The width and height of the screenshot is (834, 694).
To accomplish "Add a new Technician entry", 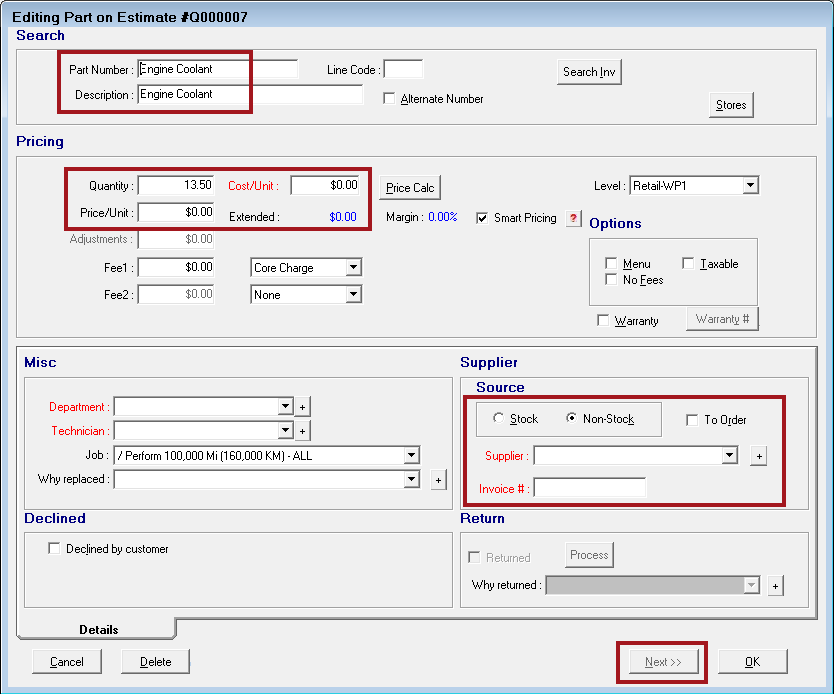I will (302, 431).
